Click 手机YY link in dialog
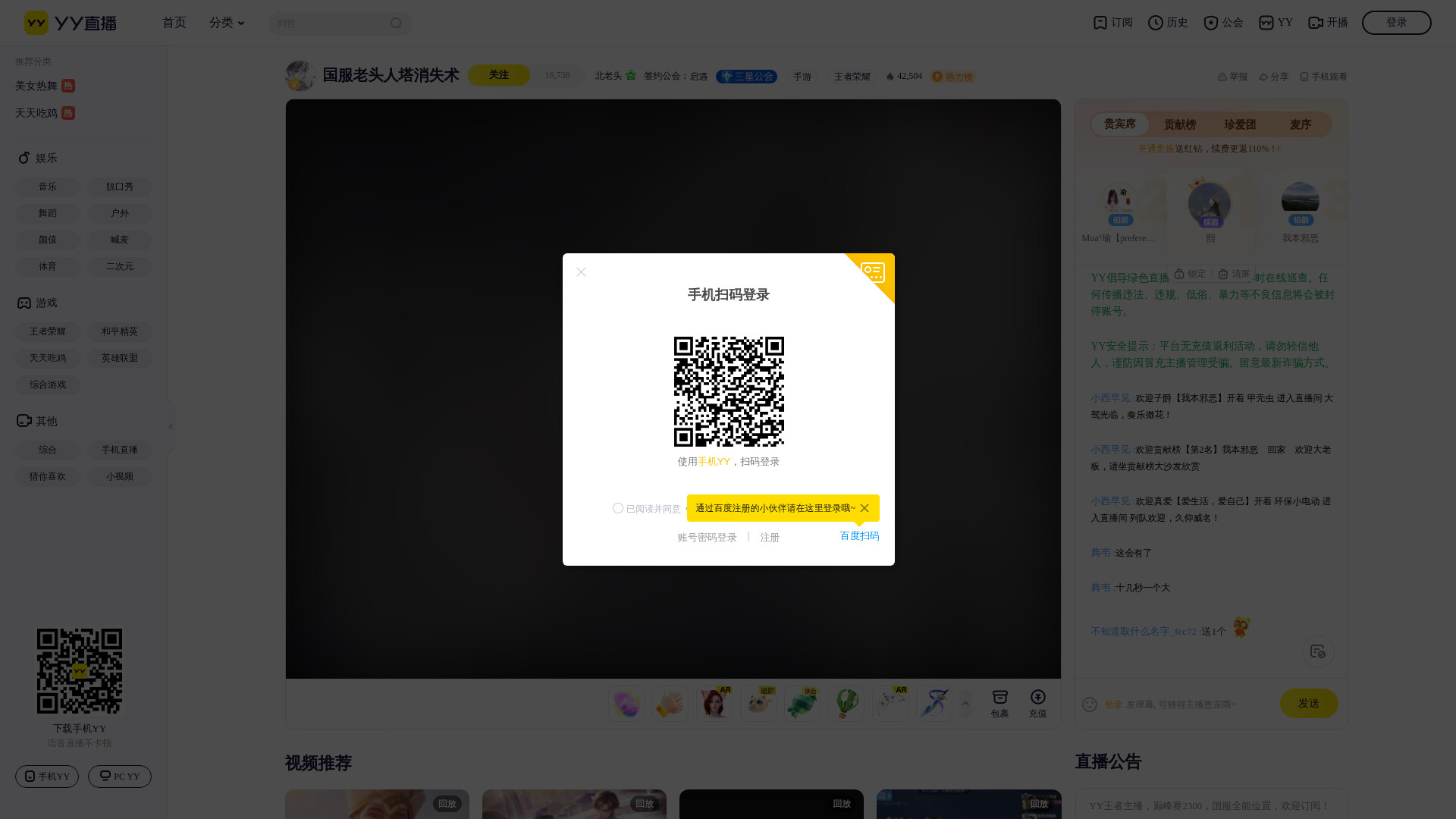Image resolution: width=1456 pixels, height=819 pixels. (714, 462)
